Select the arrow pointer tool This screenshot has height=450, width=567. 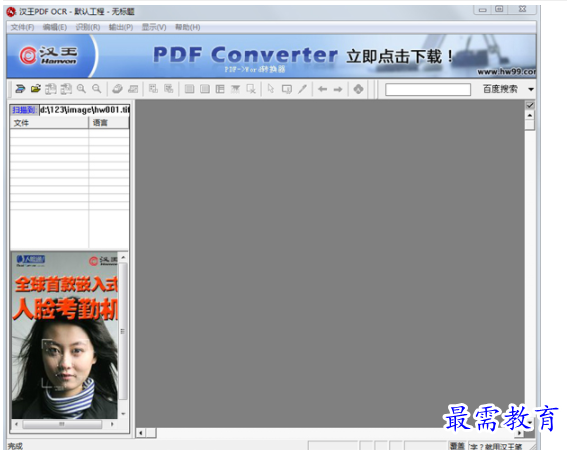[270, 89]
